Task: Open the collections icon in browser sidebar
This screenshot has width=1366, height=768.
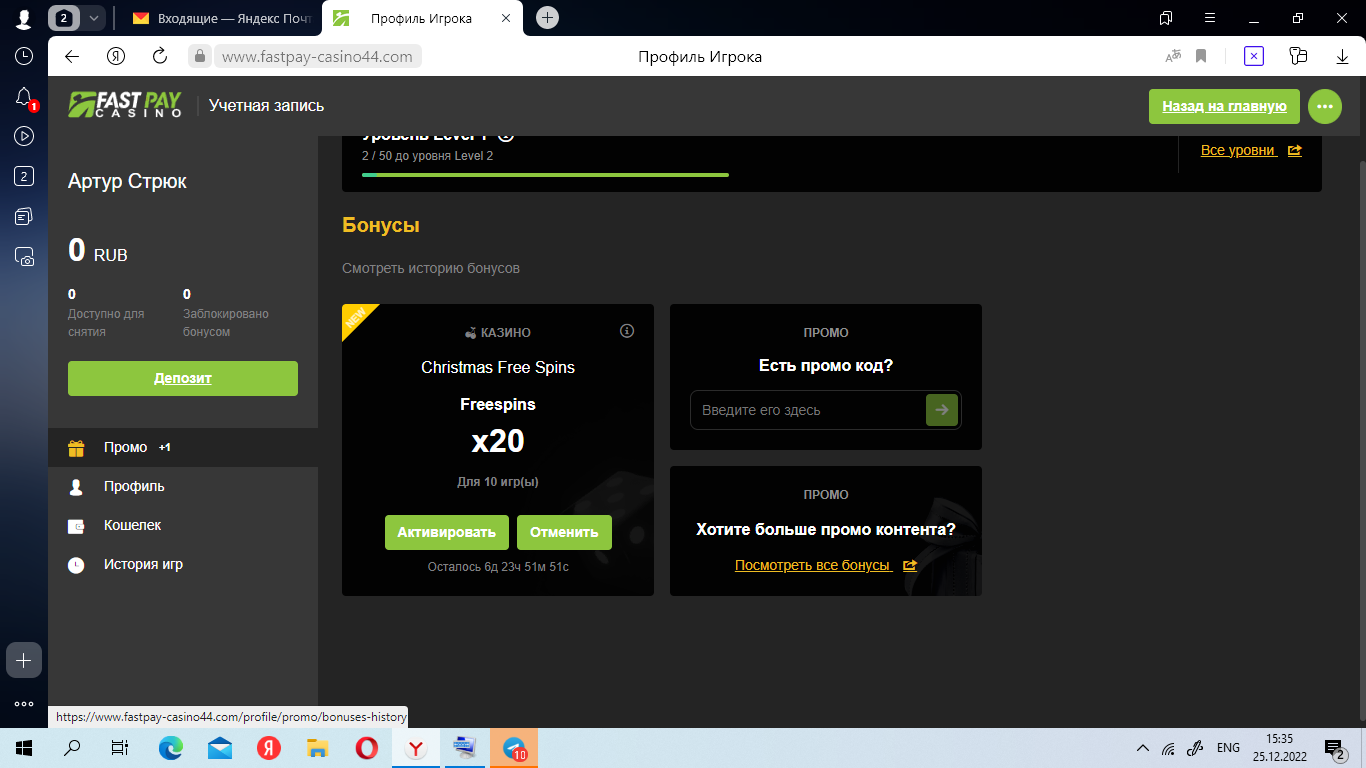Action: point(24,216)
